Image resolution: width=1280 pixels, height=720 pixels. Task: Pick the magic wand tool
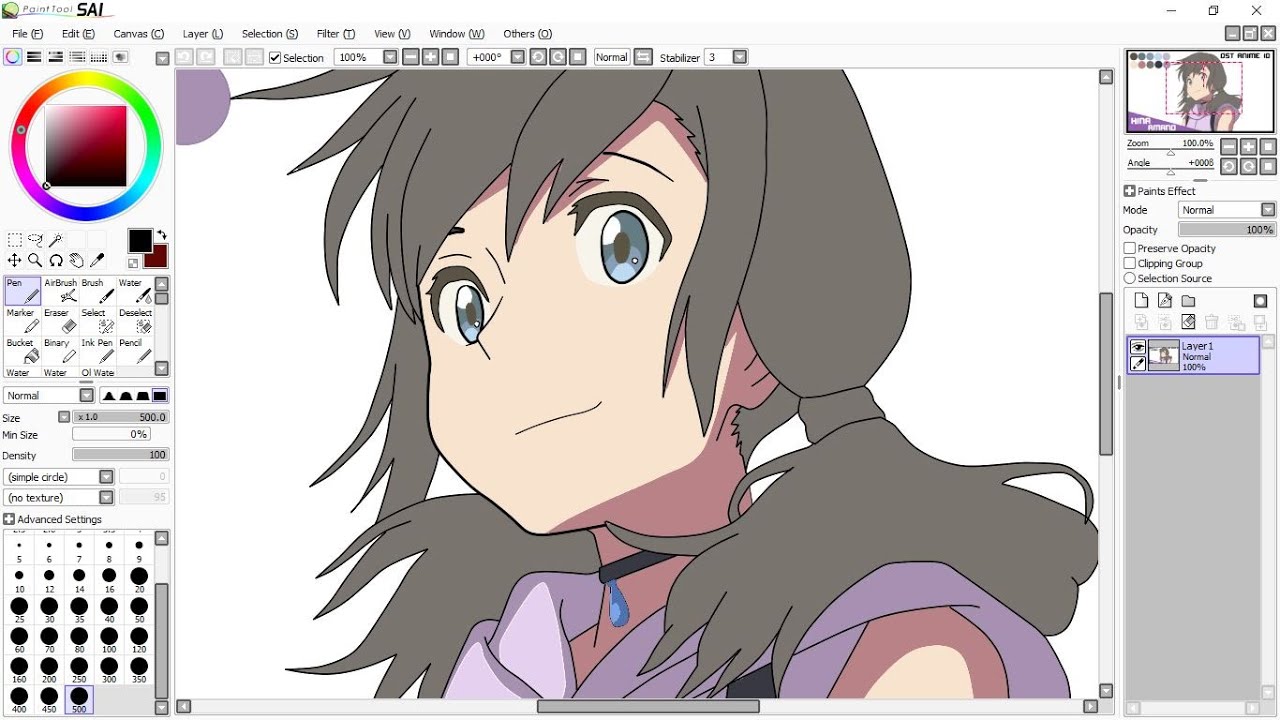(56, 240)
